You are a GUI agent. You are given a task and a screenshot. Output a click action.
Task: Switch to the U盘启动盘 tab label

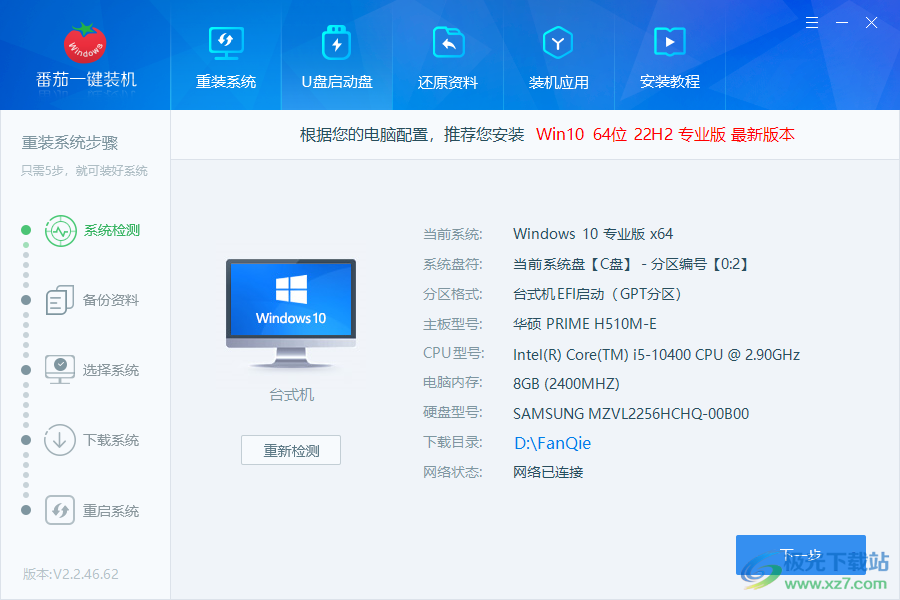pyautogui.click(x=337, y=82)
